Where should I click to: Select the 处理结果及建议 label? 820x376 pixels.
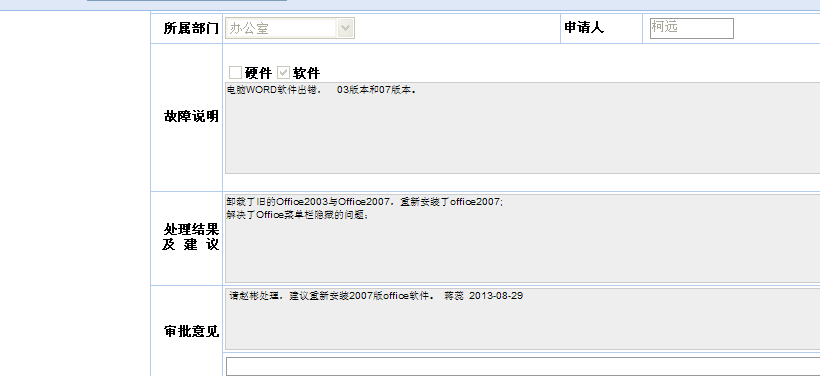191,237
